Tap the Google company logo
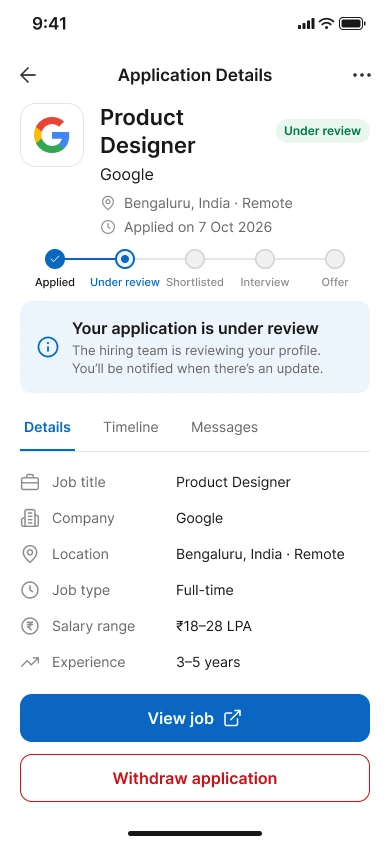This screenshot has width=390, height=844. tap(52, 135)
